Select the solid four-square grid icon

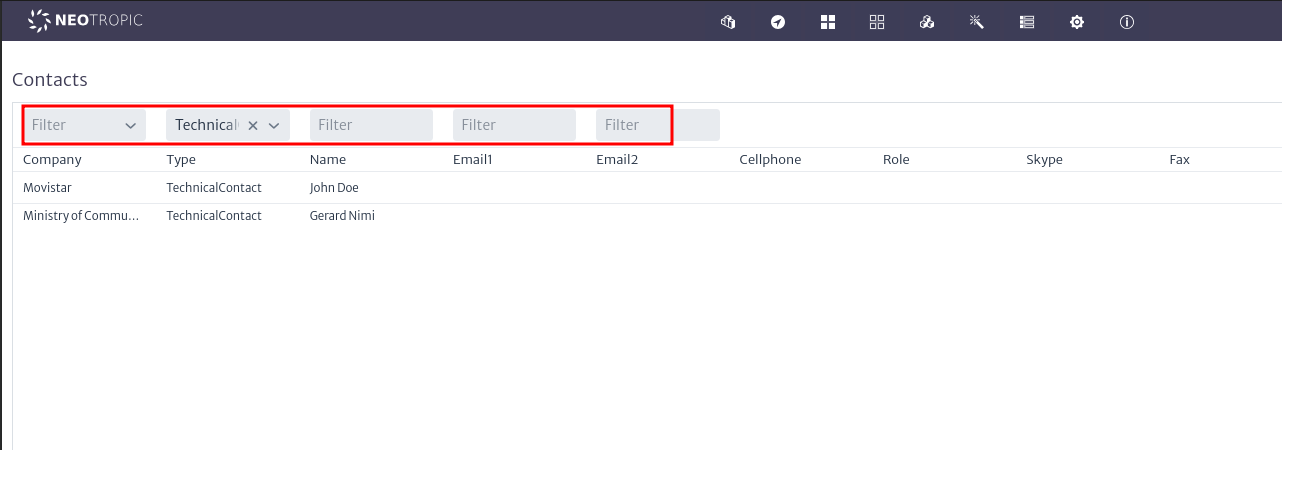pos(828,21)
